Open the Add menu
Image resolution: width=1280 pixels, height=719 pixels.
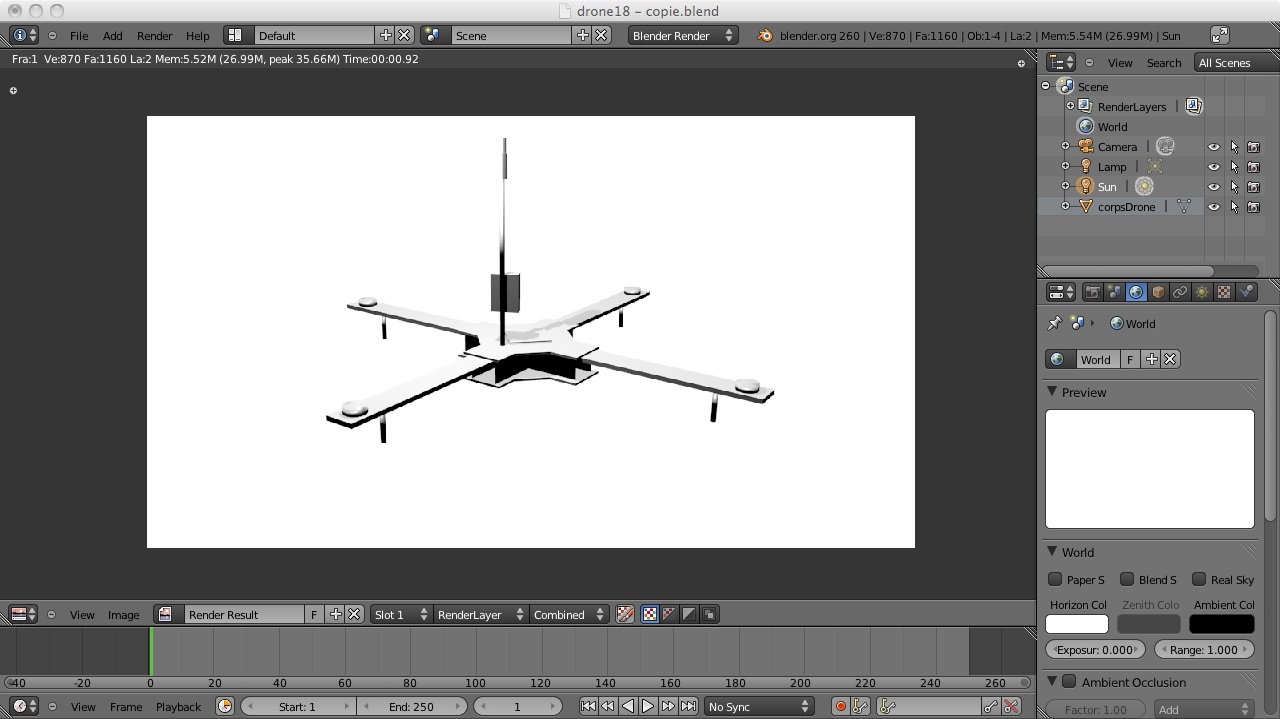coord(113,35)
